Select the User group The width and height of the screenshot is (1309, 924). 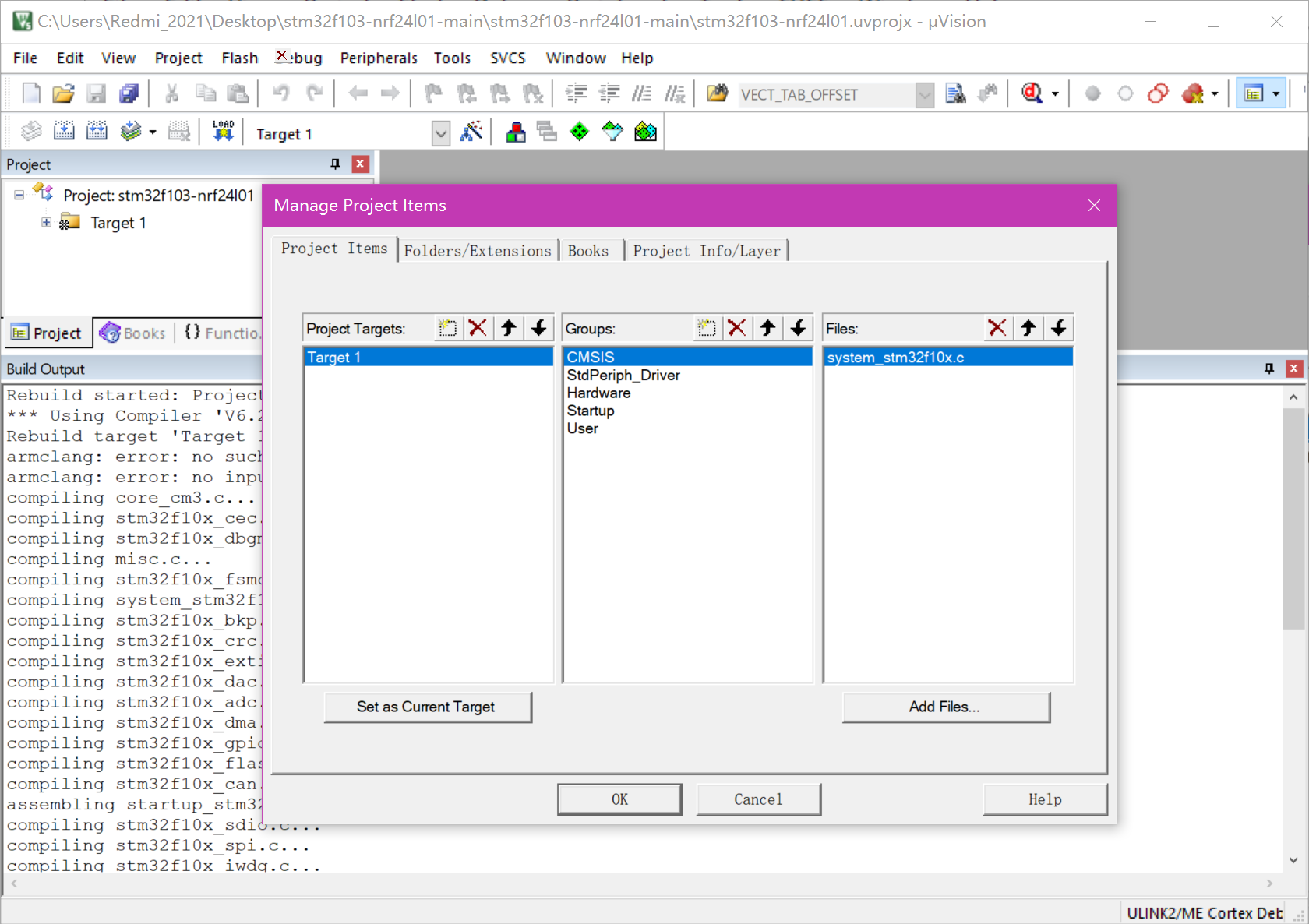click(687, 429)
